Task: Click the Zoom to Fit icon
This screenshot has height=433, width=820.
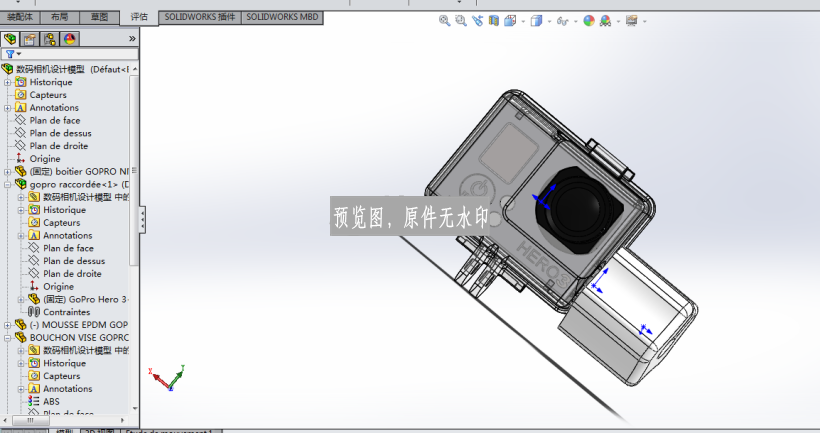Action: click(x=445, y=21)
